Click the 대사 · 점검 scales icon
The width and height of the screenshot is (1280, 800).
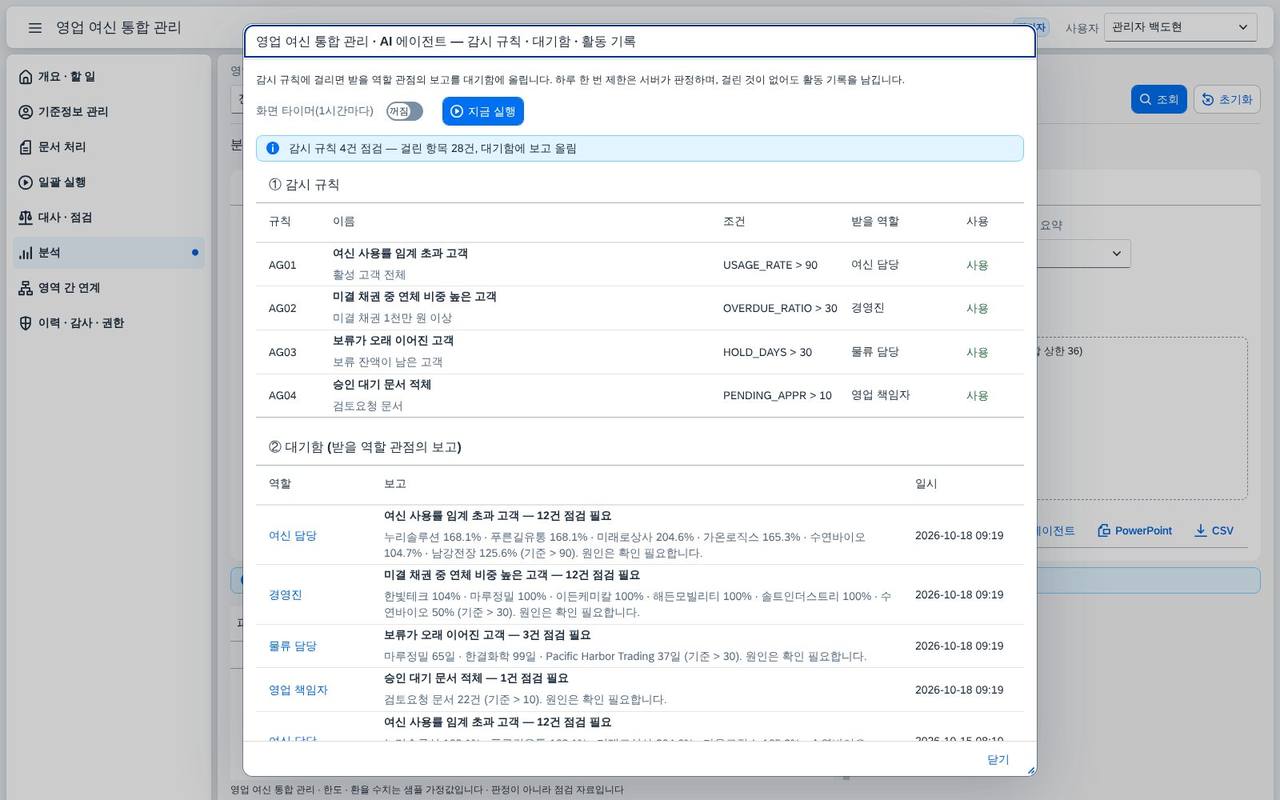(26, 217)
